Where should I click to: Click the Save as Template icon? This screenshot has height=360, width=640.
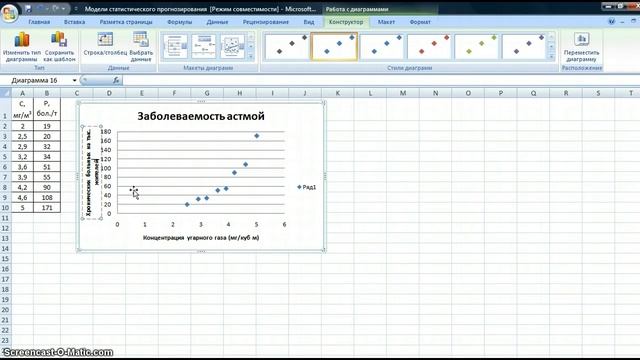[59, 40]
